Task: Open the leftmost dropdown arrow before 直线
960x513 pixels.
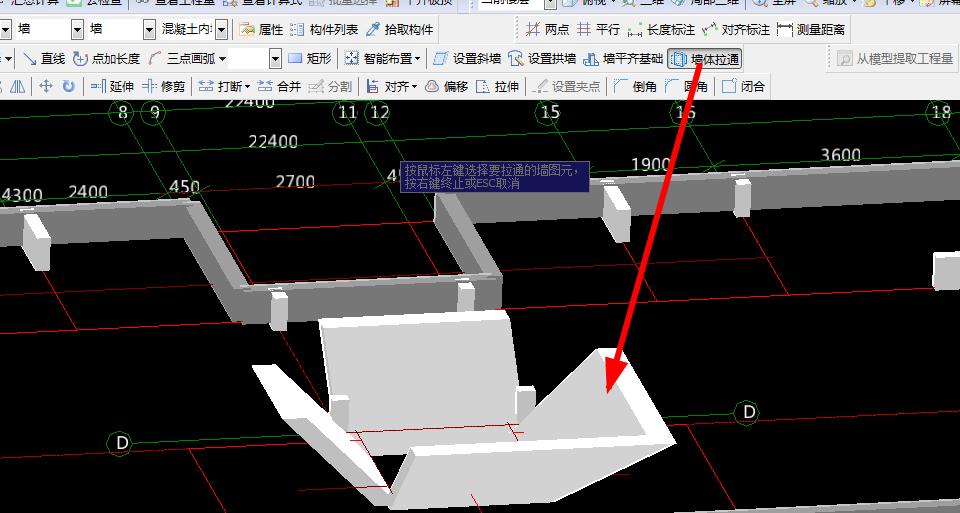Action: (7, 59)
